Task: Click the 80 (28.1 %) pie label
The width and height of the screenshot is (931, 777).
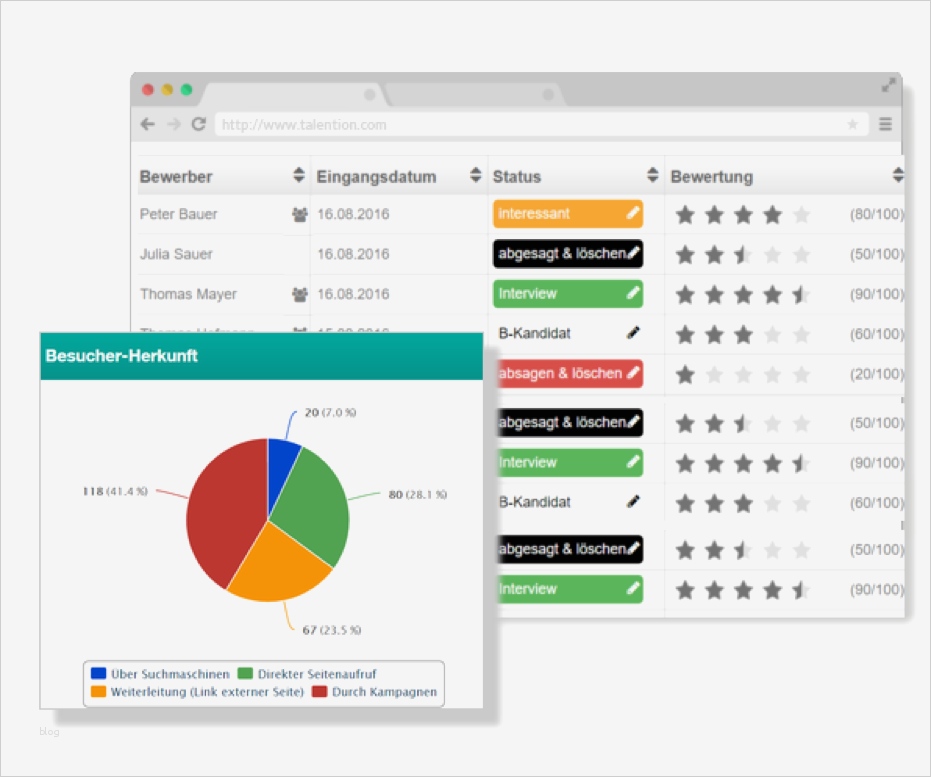Action: pos(417,494)
